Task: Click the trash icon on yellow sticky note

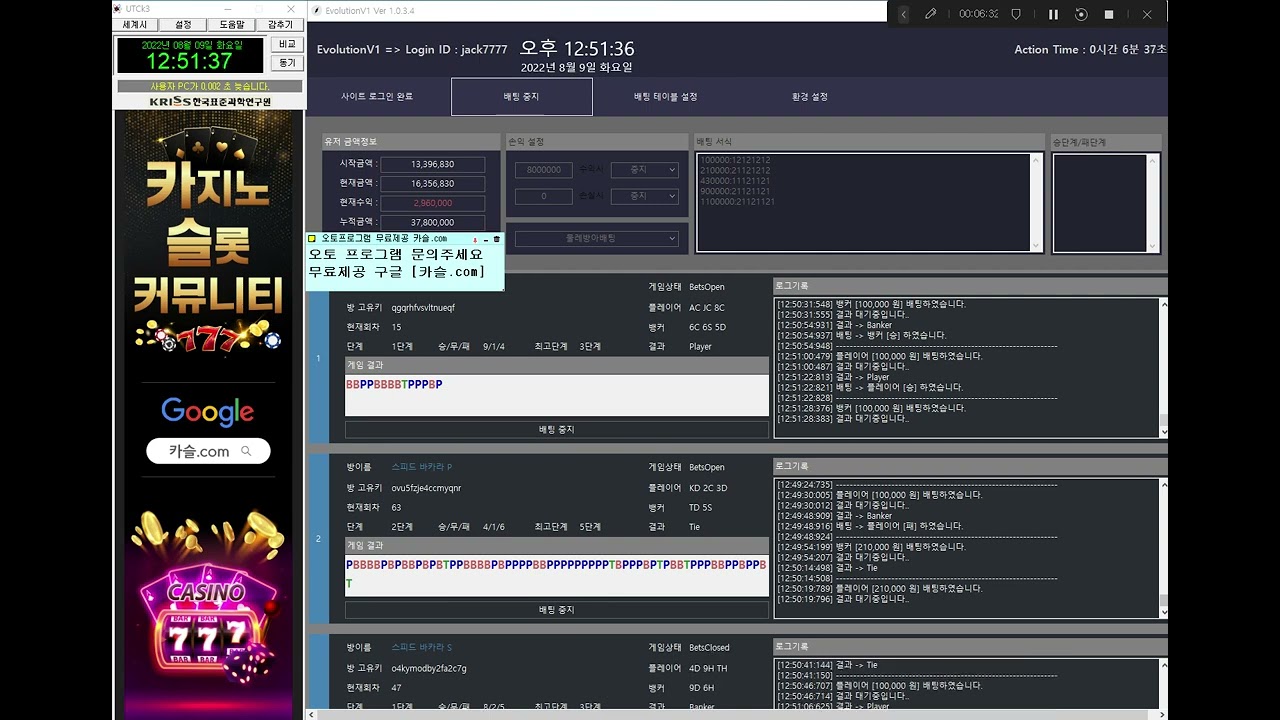Action: pyautogui.click(x=497, y=239)
